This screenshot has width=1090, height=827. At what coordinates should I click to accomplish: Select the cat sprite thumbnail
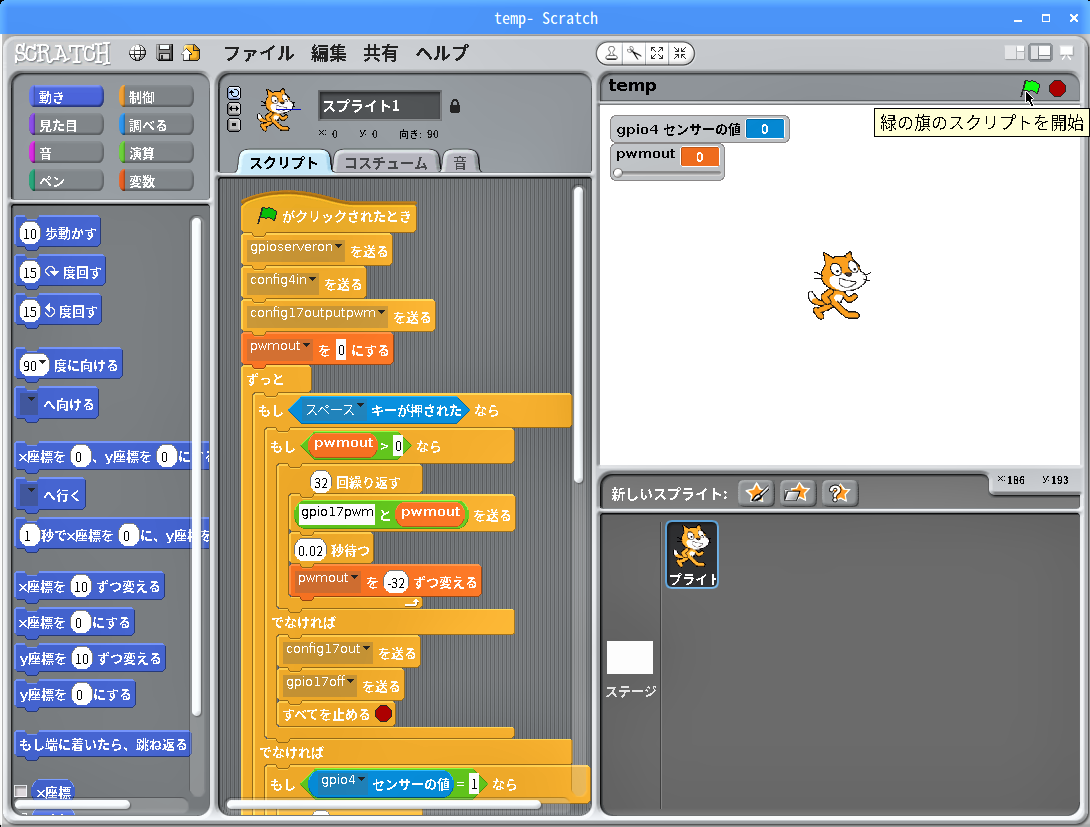point(692,555)
